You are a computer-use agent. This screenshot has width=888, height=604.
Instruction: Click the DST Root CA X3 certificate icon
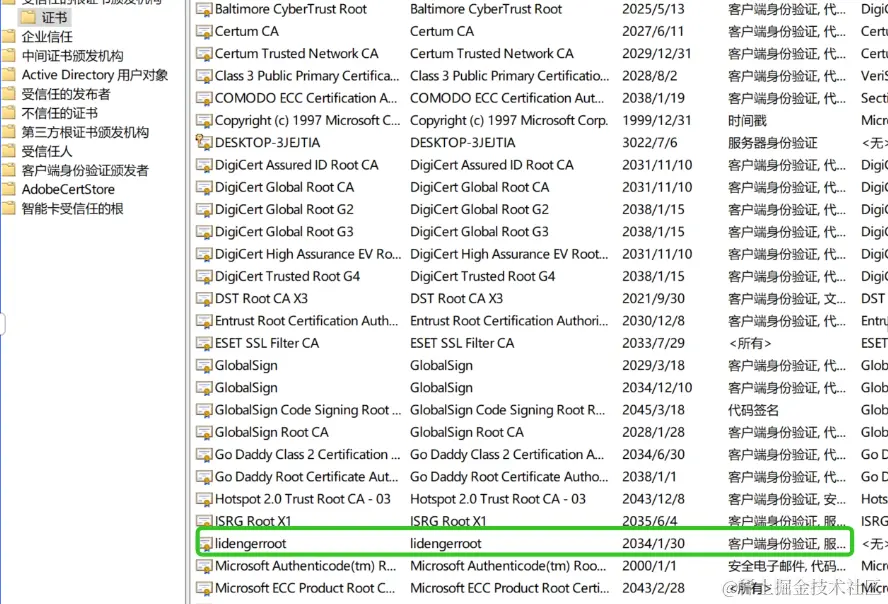204,299
